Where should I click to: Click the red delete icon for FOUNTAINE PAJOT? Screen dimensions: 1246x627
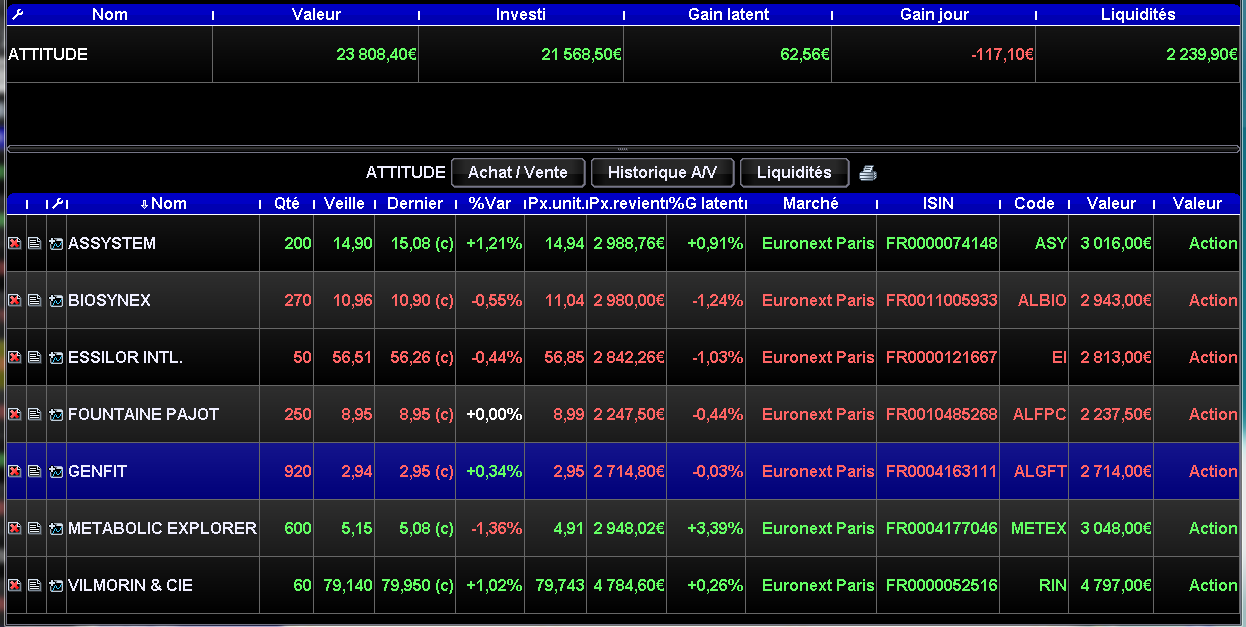point(15,414)
